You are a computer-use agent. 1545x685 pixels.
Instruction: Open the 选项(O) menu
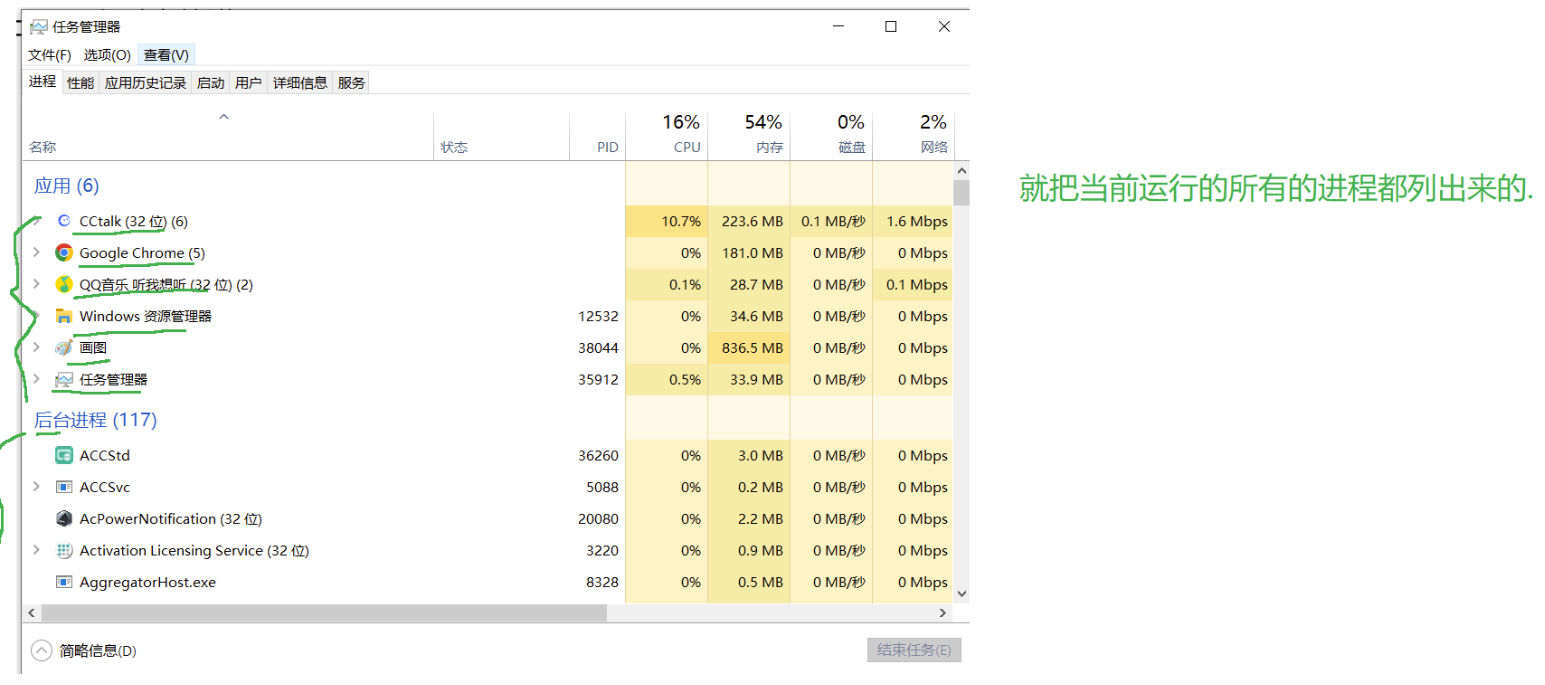click(x=107, y=55)
